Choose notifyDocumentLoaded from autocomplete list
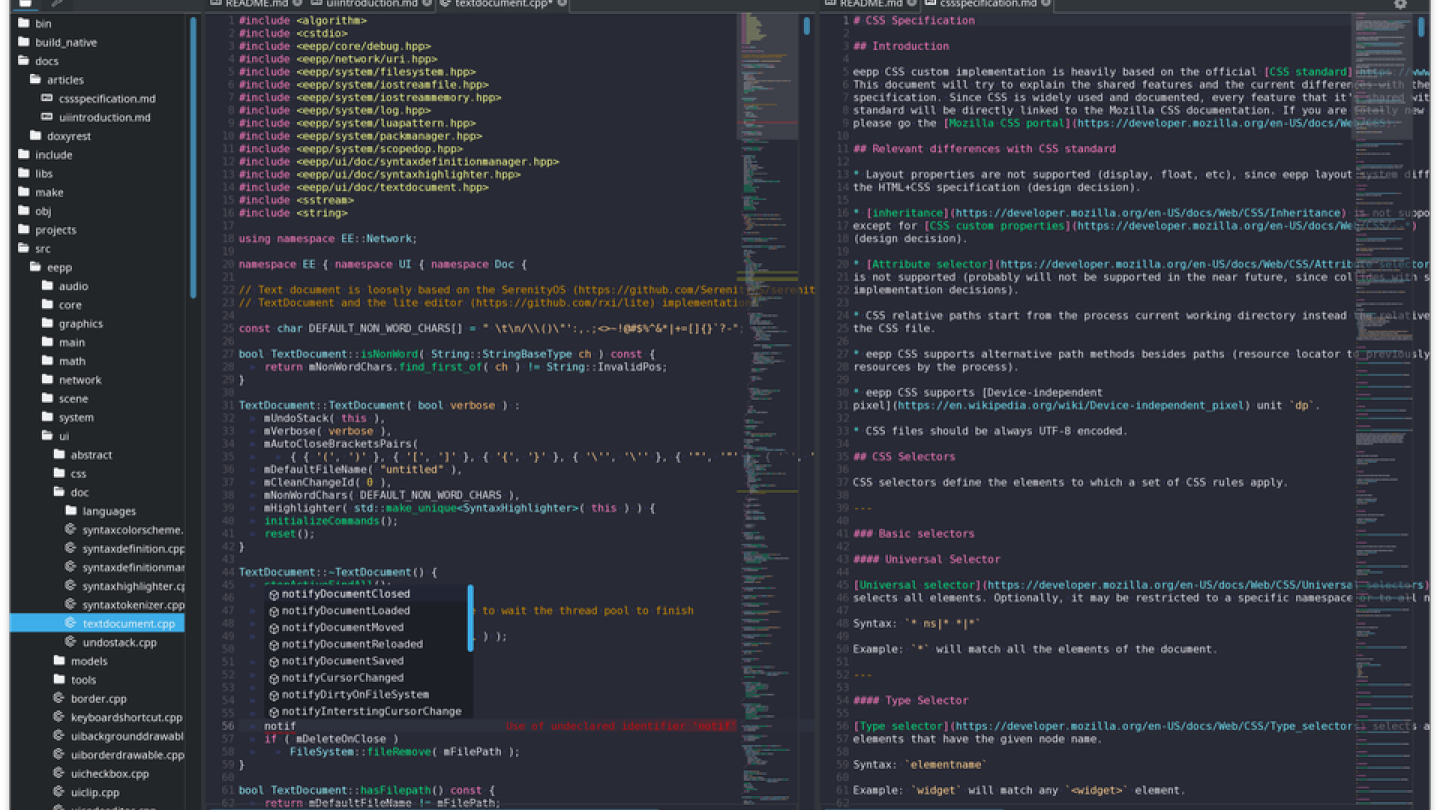This screenshot has width=1440, height=810. (x=367, y=611)
